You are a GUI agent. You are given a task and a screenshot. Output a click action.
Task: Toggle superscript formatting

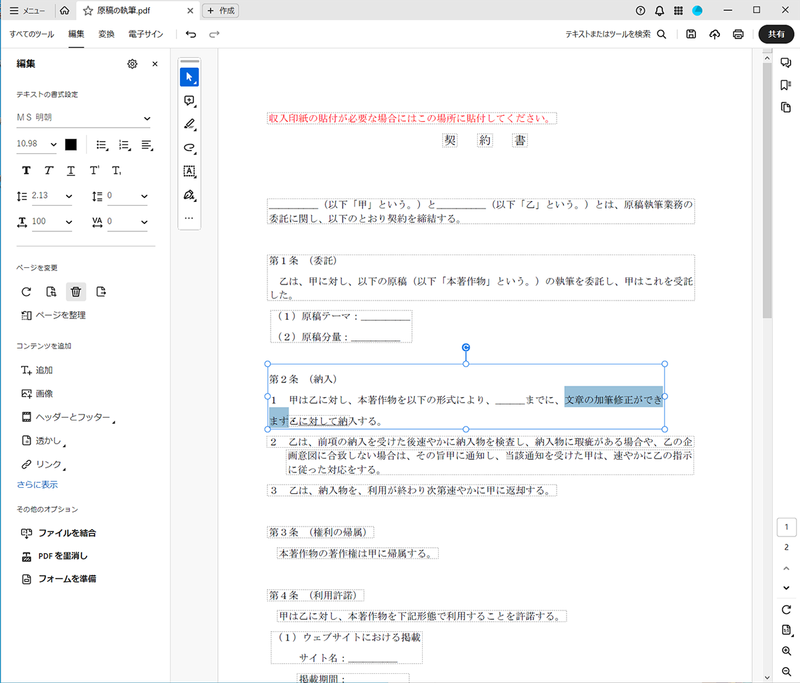tap(94, 170)
